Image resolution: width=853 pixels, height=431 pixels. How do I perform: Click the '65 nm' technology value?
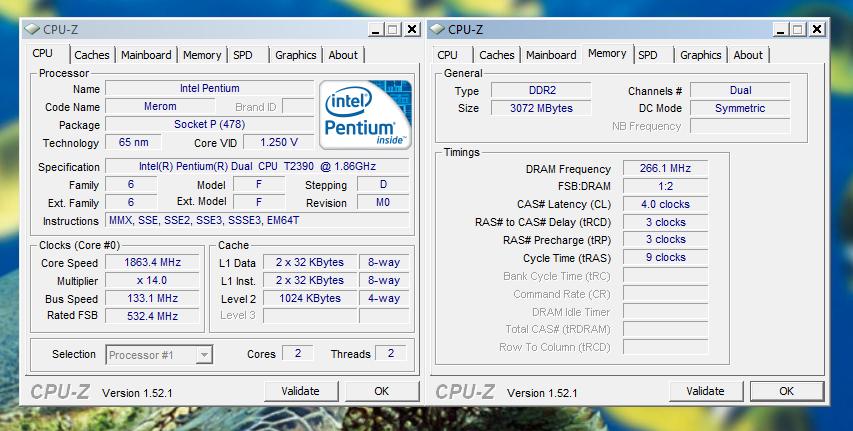[133, 142]
